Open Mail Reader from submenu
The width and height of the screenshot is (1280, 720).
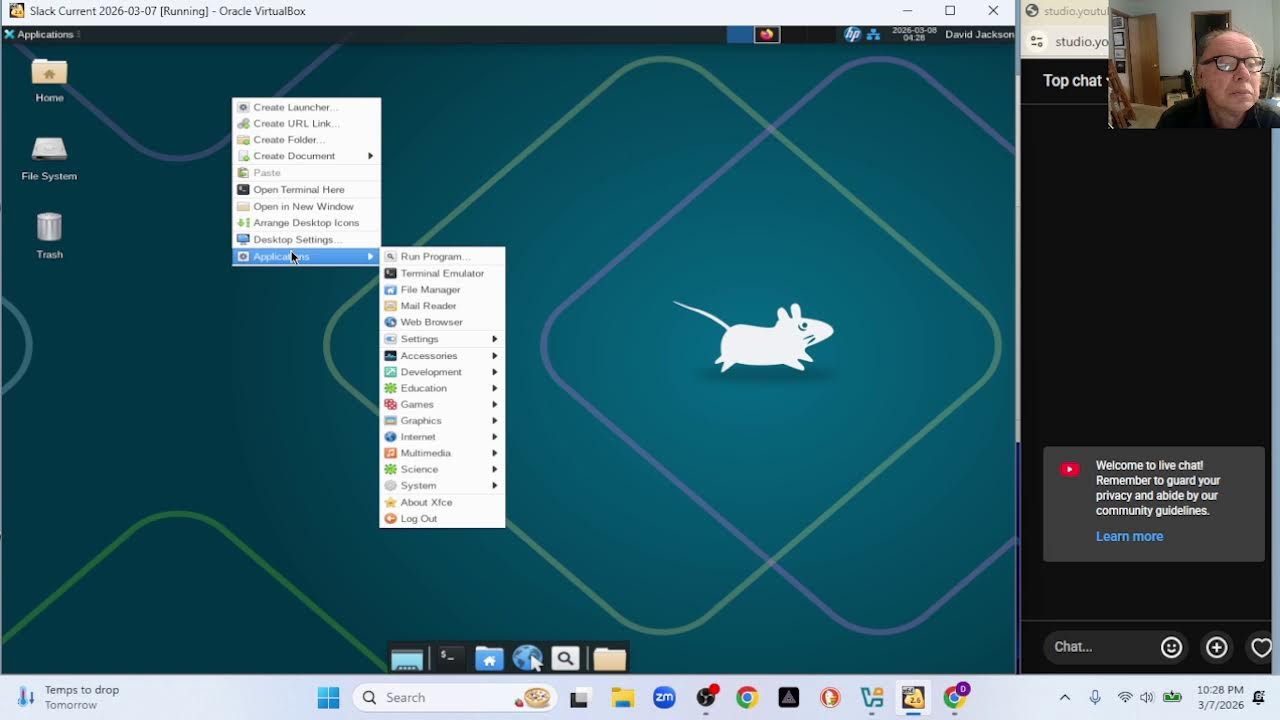click(x=442, y=306)
